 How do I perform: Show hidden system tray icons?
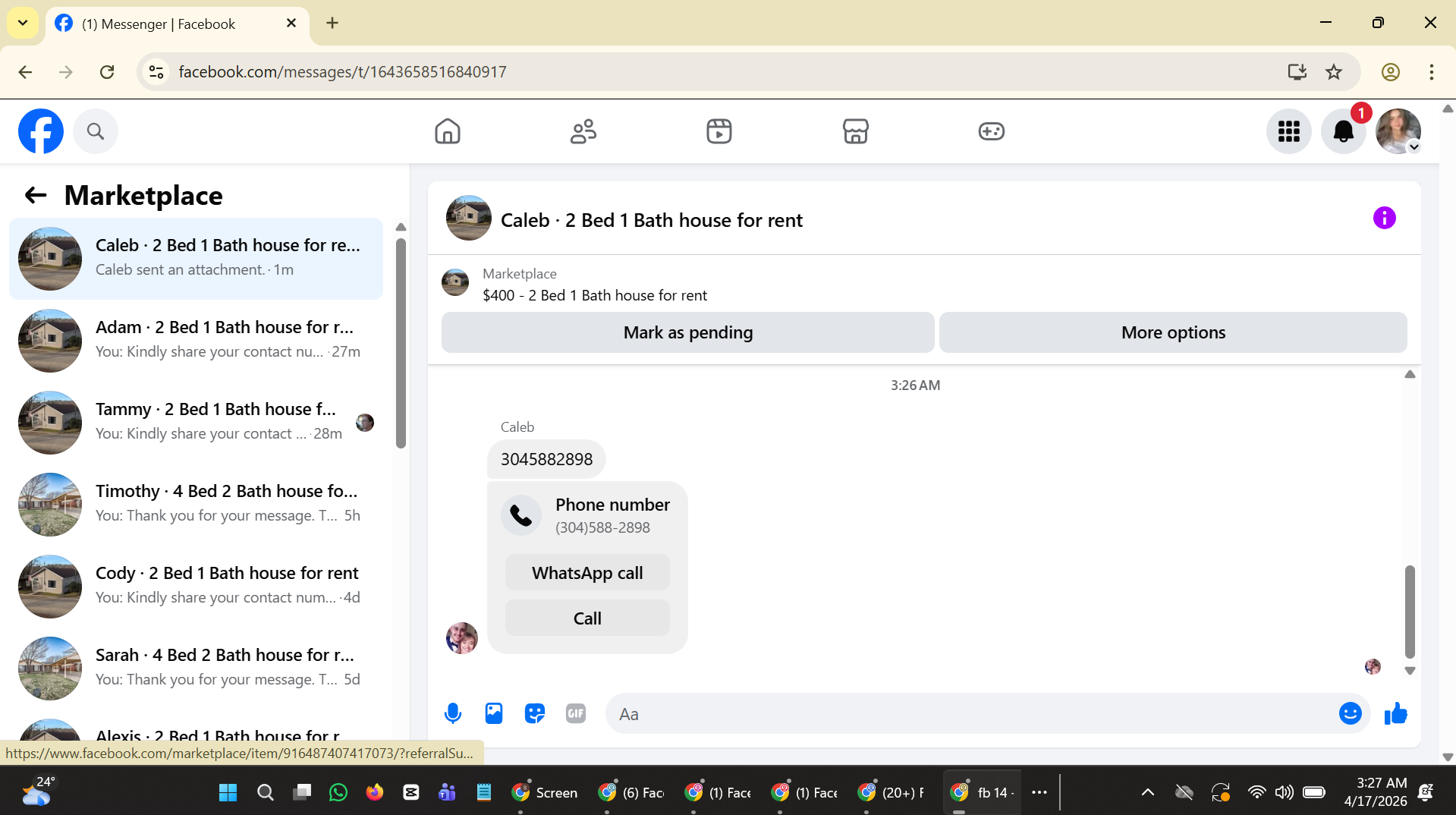click(1148, 792)
